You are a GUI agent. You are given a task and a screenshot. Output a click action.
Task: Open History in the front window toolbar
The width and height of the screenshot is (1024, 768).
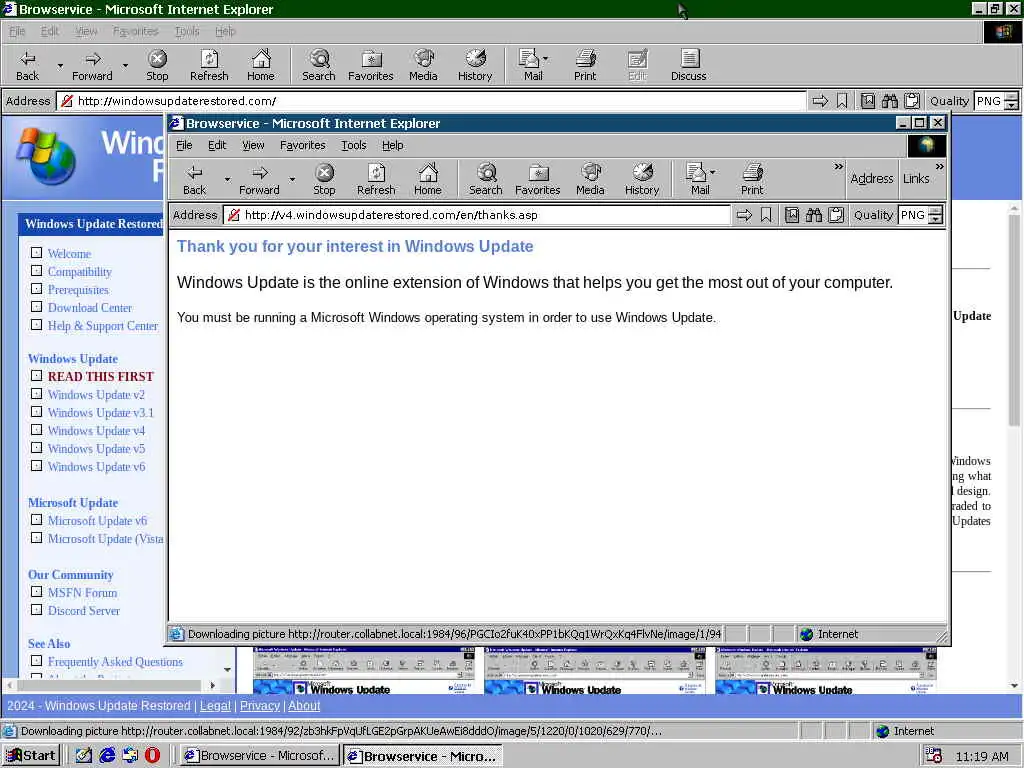click(x=642, y=180)
